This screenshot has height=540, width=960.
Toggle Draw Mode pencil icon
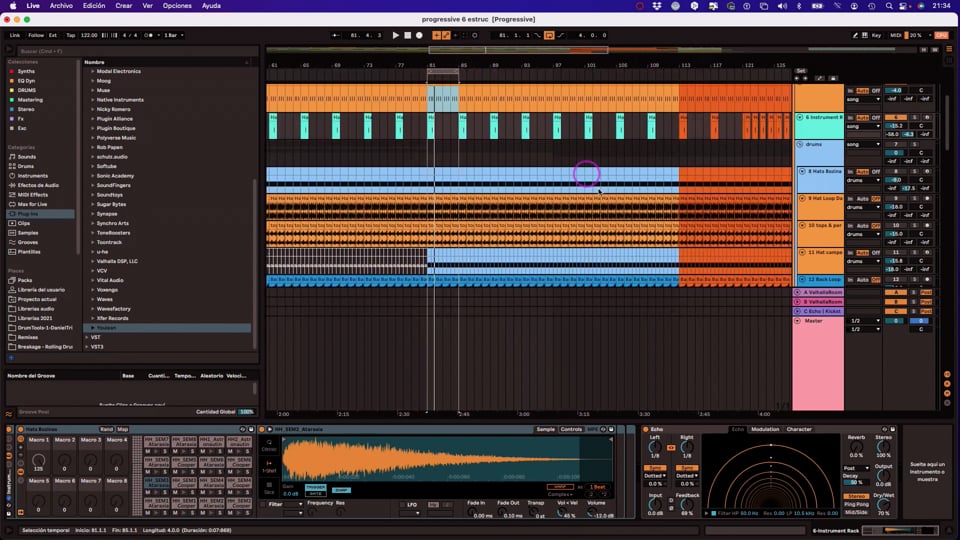pos(855,36)
